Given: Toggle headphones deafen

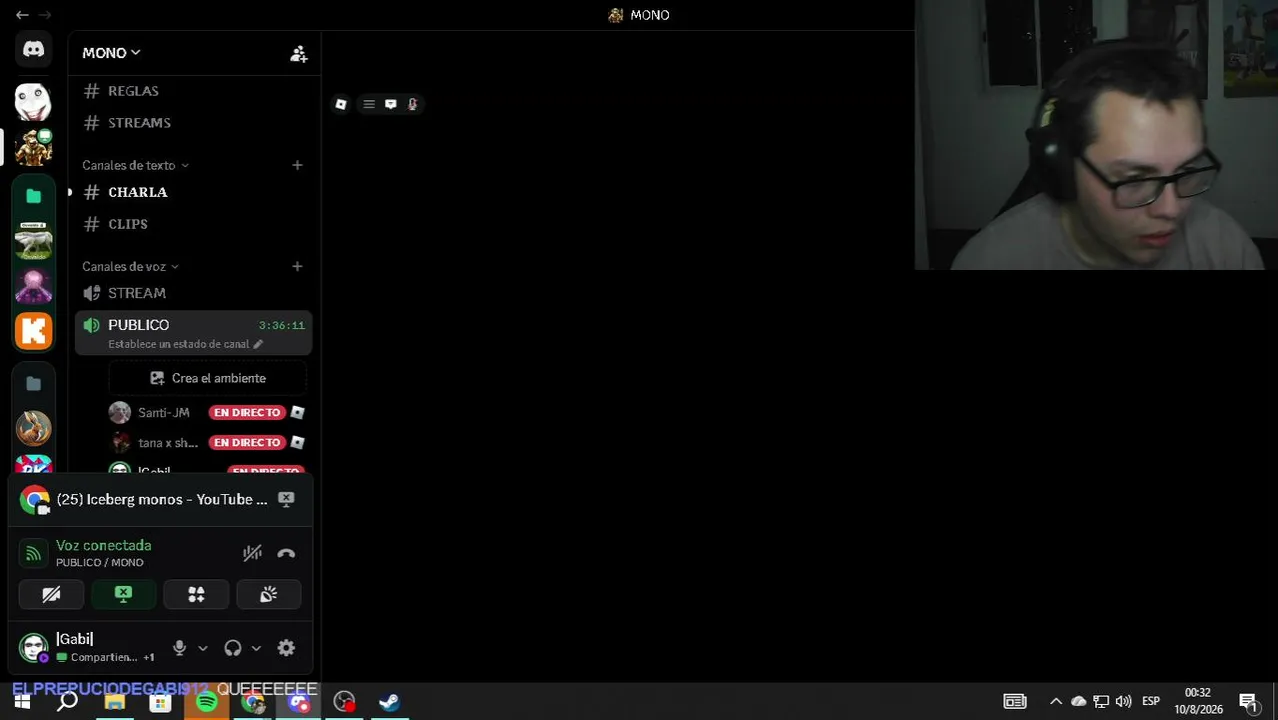Looking at the screenshot, I should click(x=233, y=648).
